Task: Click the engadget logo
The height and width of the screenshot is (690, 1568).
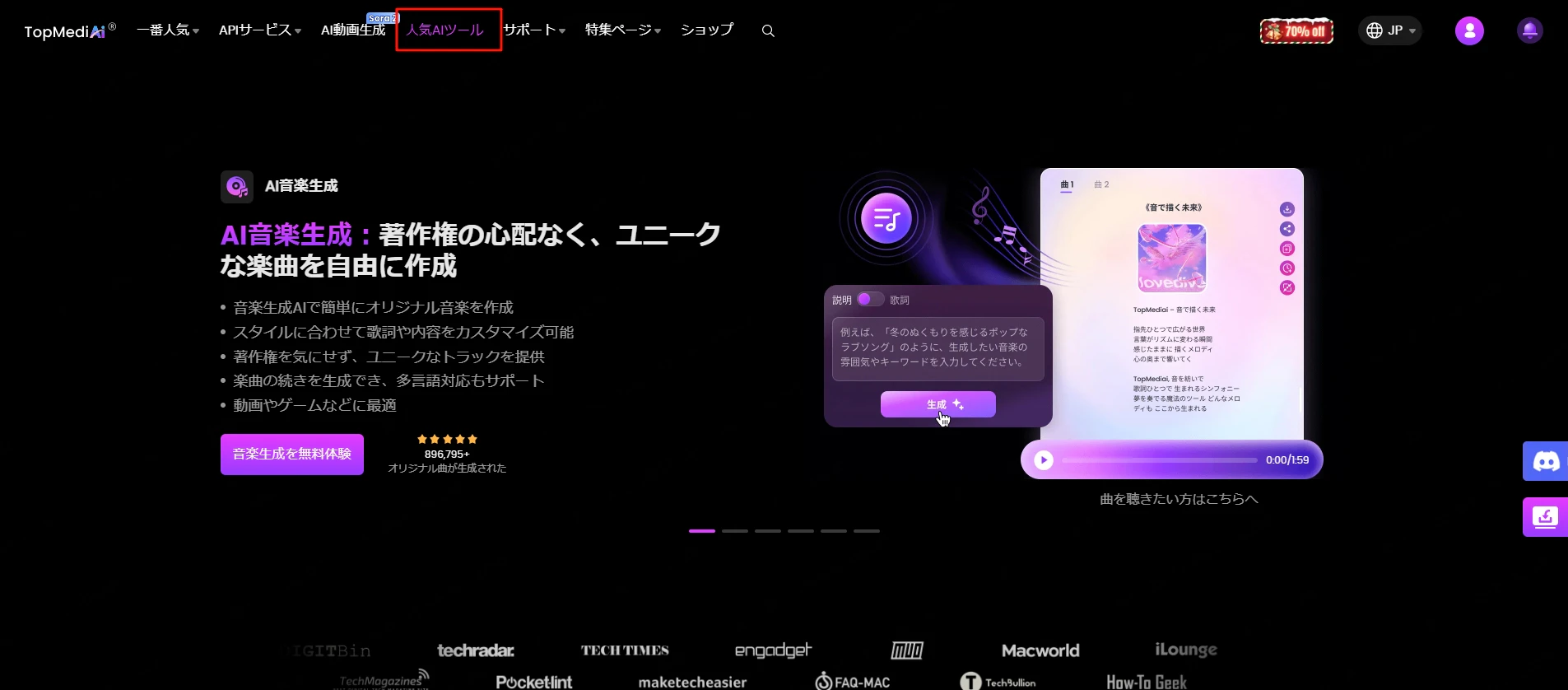Action: tap(773, 650)
